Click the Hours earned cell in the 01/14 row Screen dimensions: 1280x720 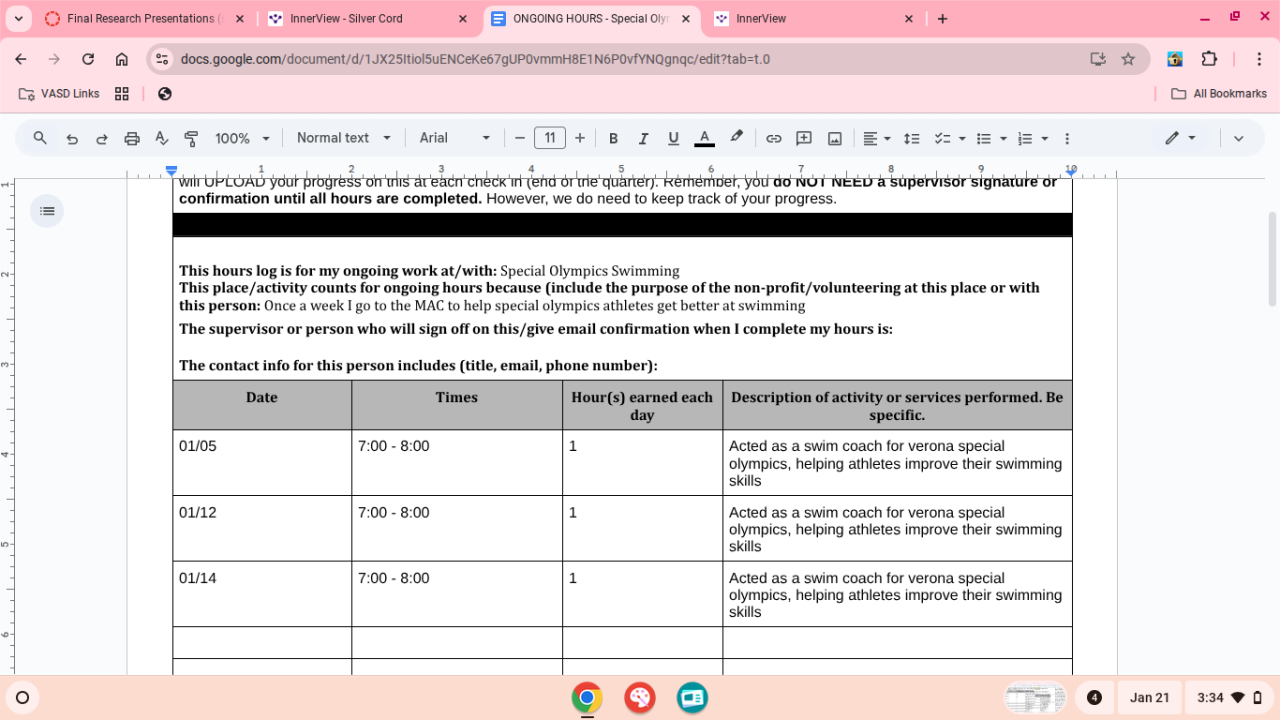(x=642, y=595)
